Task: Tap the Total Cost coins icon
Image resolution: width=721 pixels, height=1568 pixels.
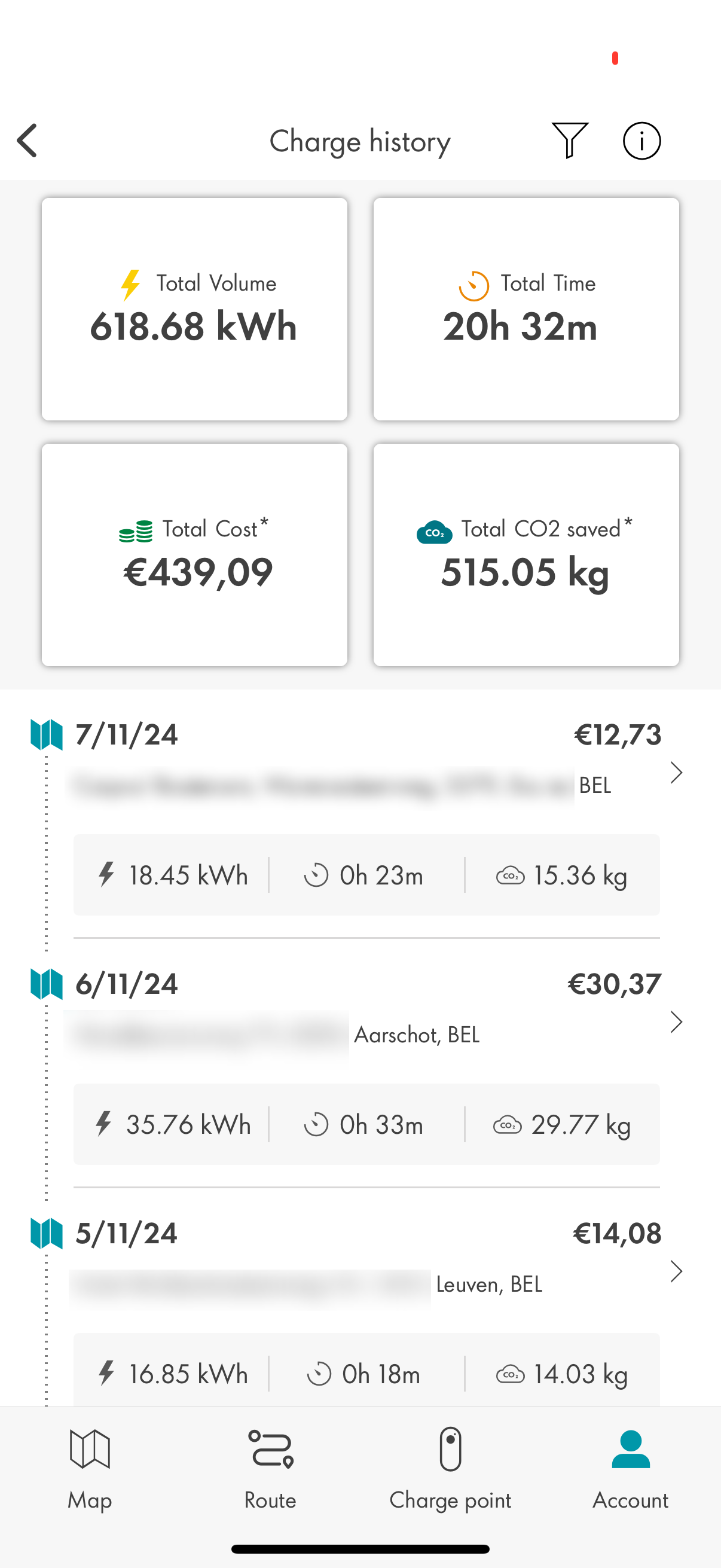Action: point(136,532)
